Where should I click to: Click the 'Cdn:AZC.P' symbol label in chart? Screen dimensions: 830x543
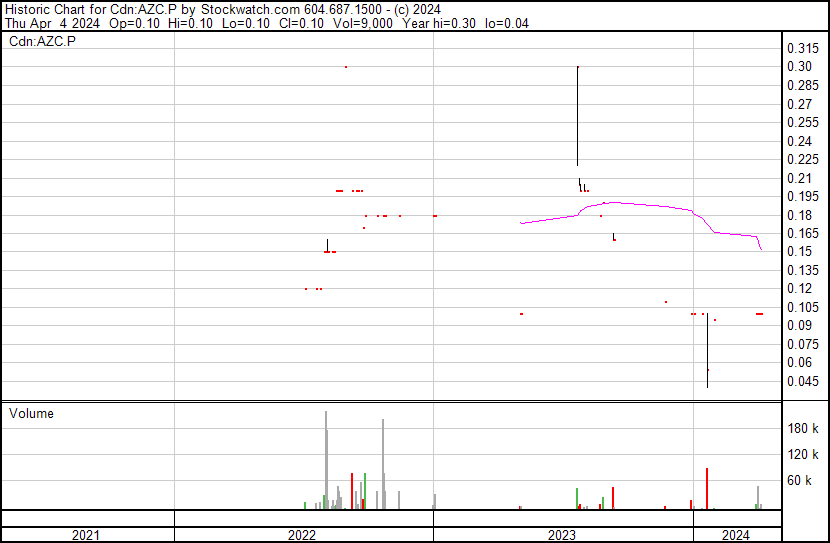(x=42, y=41)
